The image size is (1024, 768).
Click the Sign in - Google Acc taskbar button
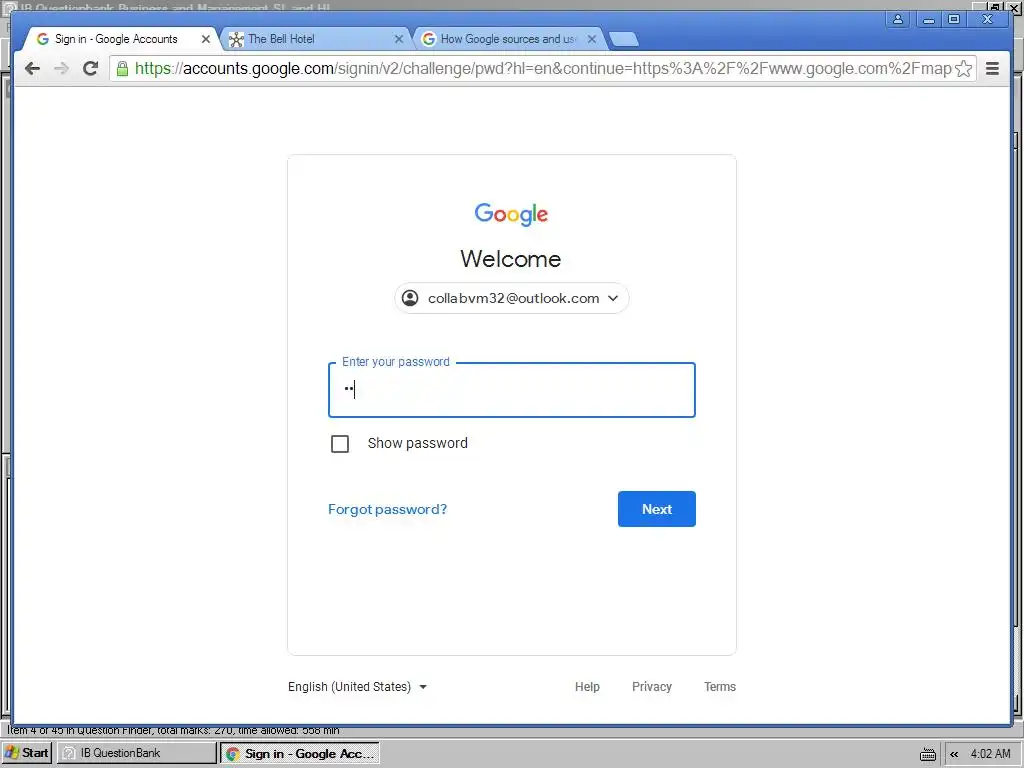(300, 754)
